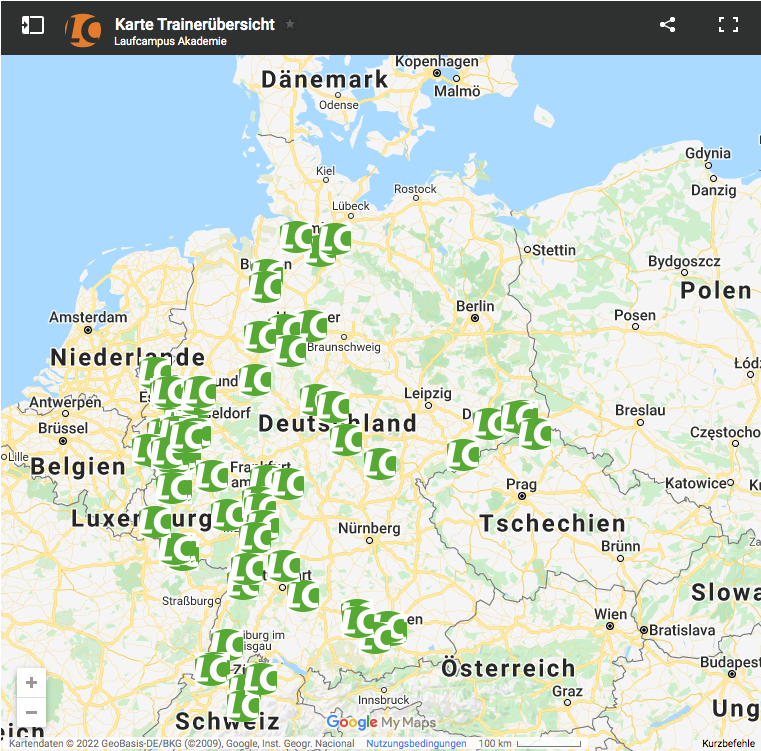This screenshot has width=761, height=751.
Task: Select isolated LC marker south of Leipzig
Action: click(x=380, y=464)
